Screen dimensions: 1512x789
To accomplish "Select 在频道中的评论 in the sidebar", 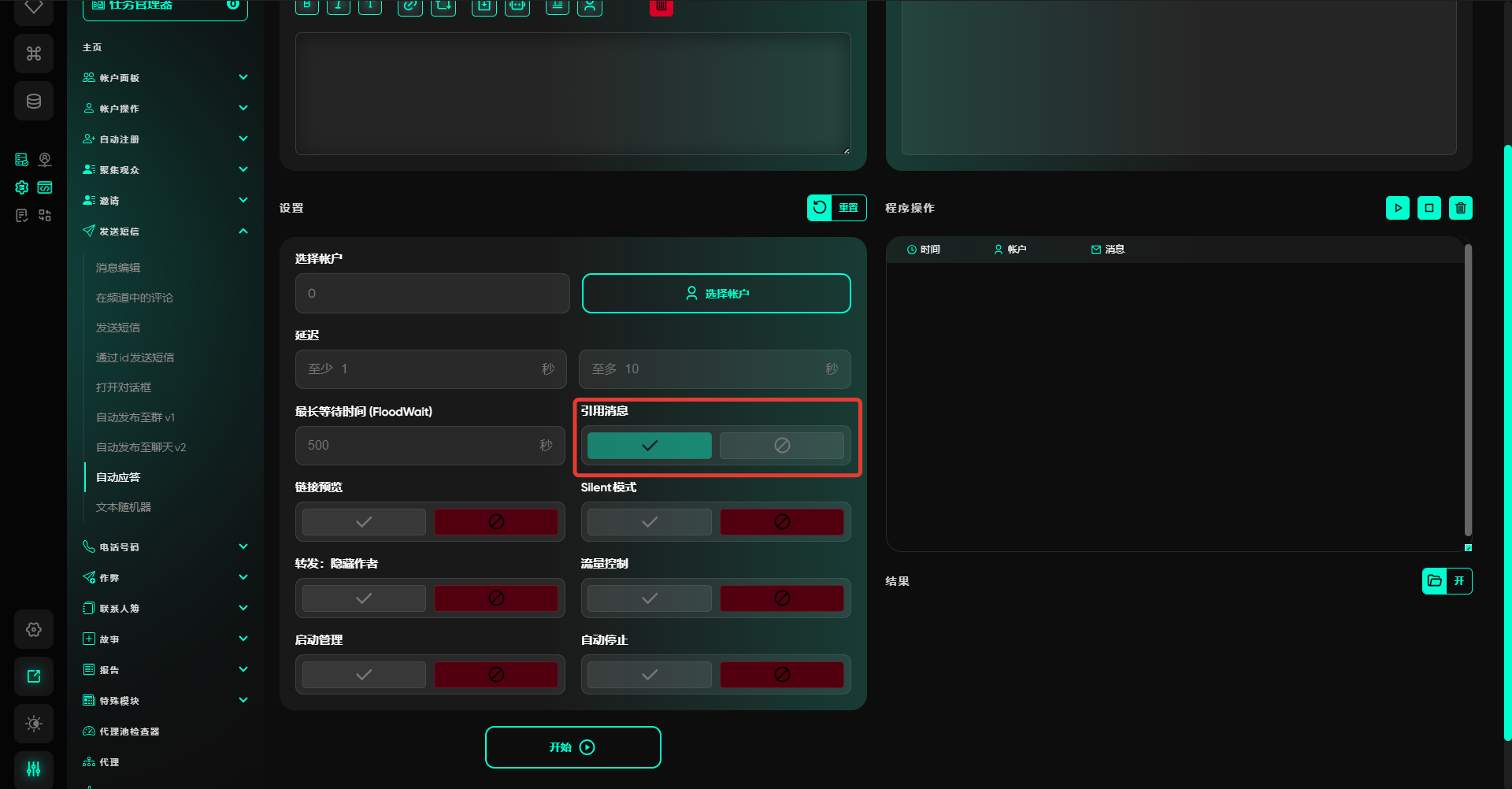I will 134,298.
